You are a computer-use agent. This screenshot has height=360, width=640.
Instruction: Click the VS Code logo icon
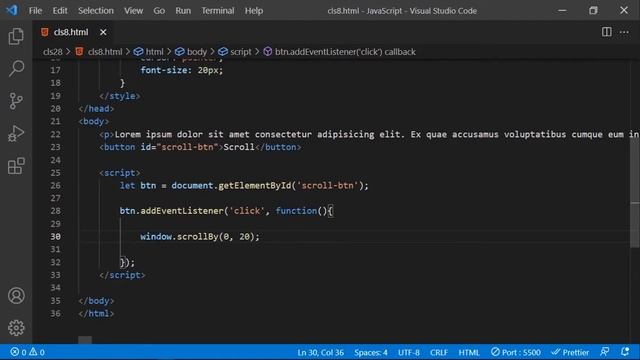pyautogui.click(x=12, y=10)
